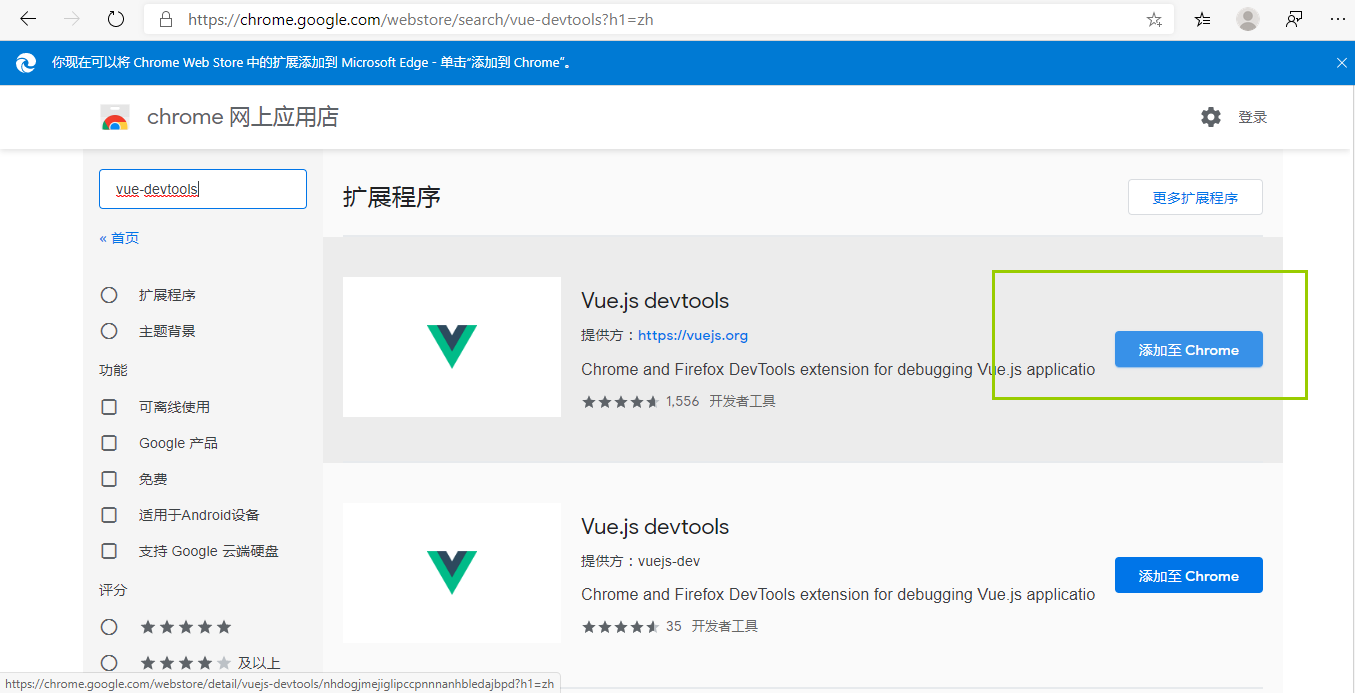Click the 功能 section heading

(x=113, y=370)
